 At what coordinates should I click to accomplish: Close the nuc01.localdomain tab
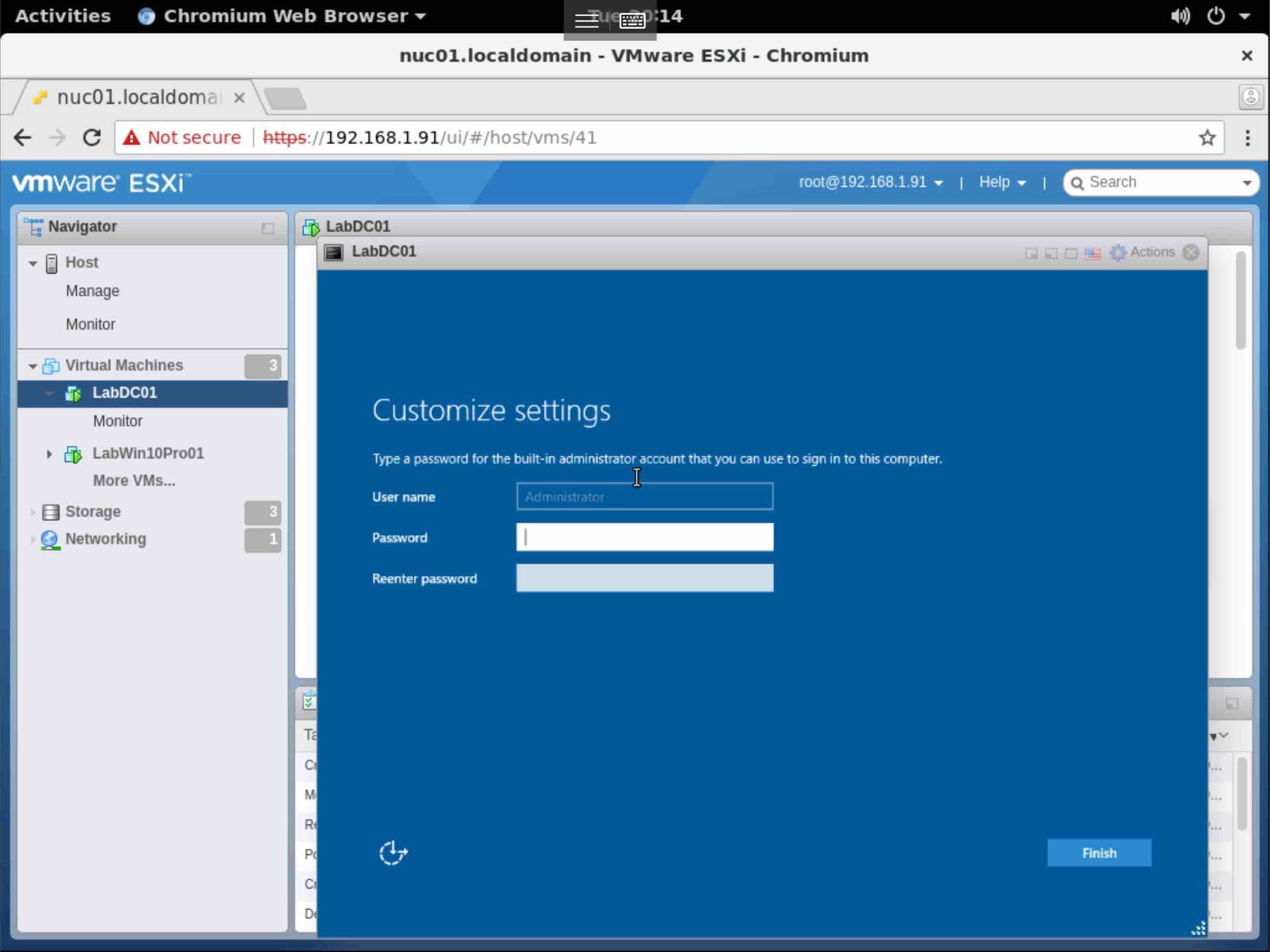point(239,98)
